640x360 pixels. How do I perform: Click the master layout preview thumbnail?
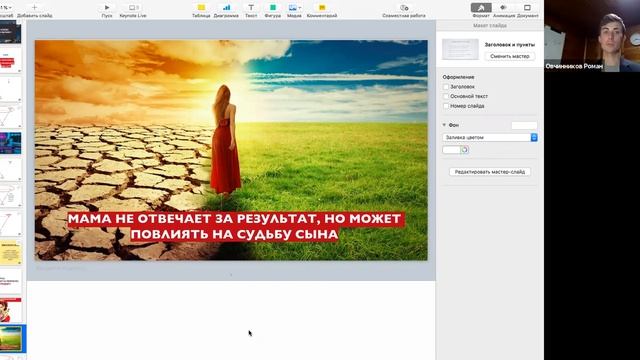[460, 49]
